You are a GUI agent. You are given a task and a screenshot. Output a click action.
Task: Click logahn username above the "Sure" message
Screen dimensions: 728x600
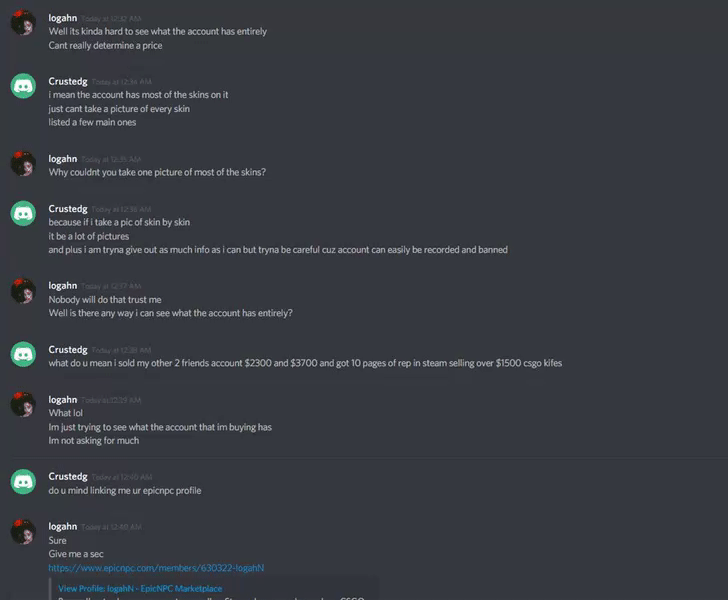coord(63,527)
